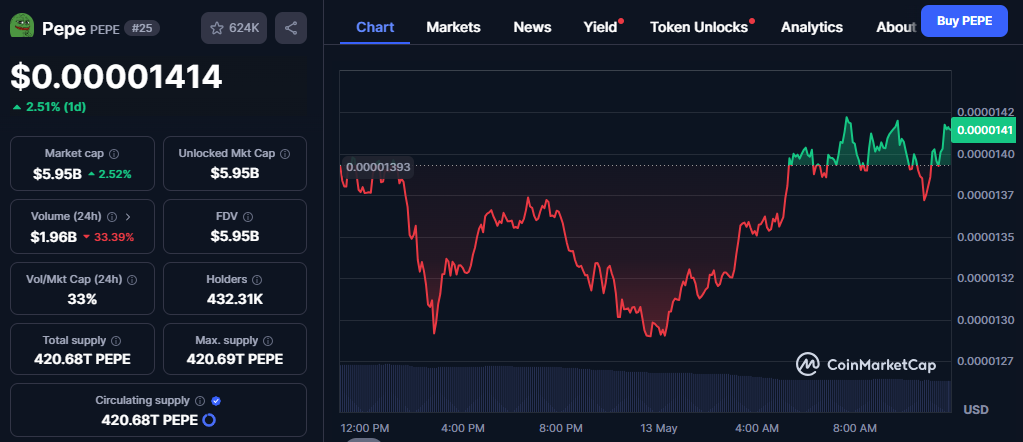Click the 420.69T PEPE max supply value
This screenshot has height=442, width=1023.
tap(235, 359)
